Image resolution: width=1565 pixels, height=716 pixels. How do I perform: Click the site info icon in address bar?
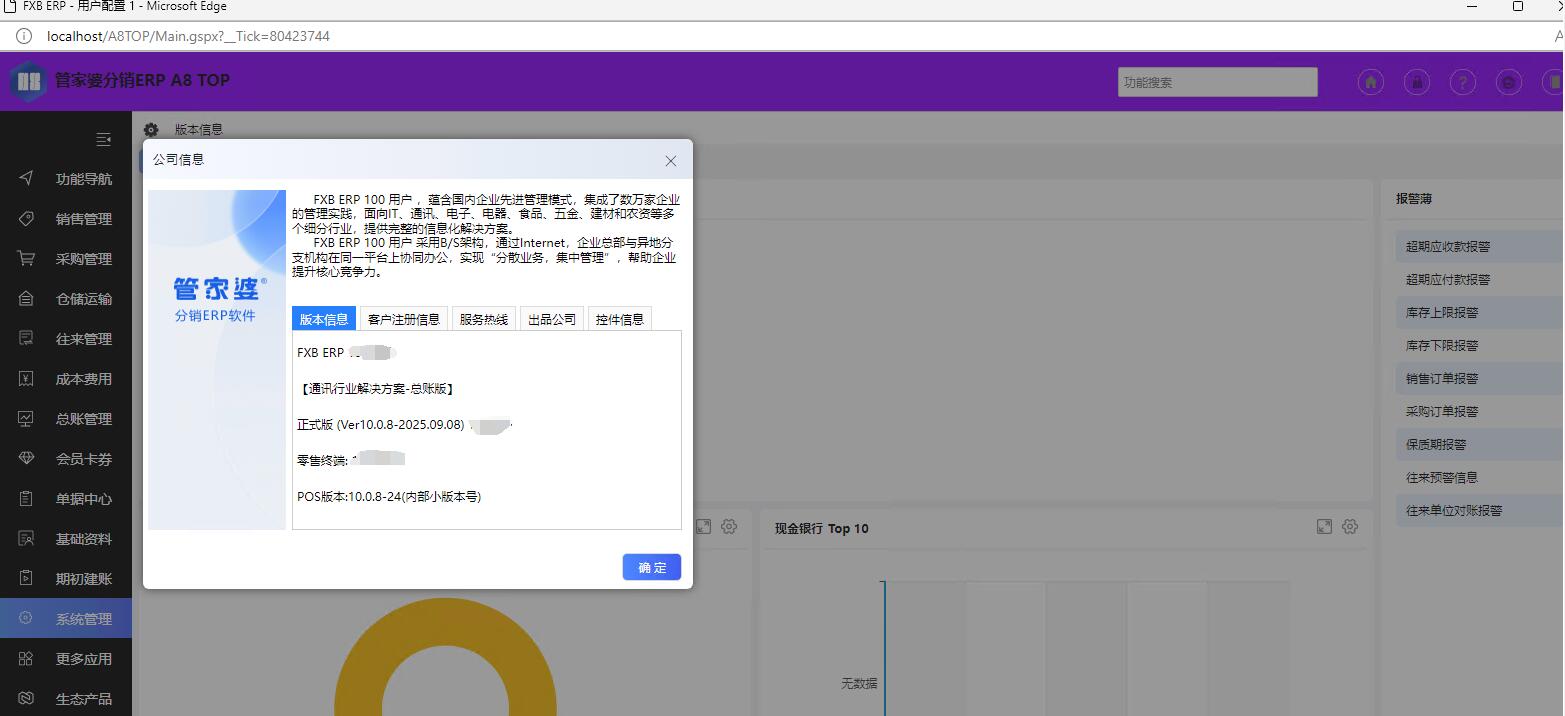(24, 36)
